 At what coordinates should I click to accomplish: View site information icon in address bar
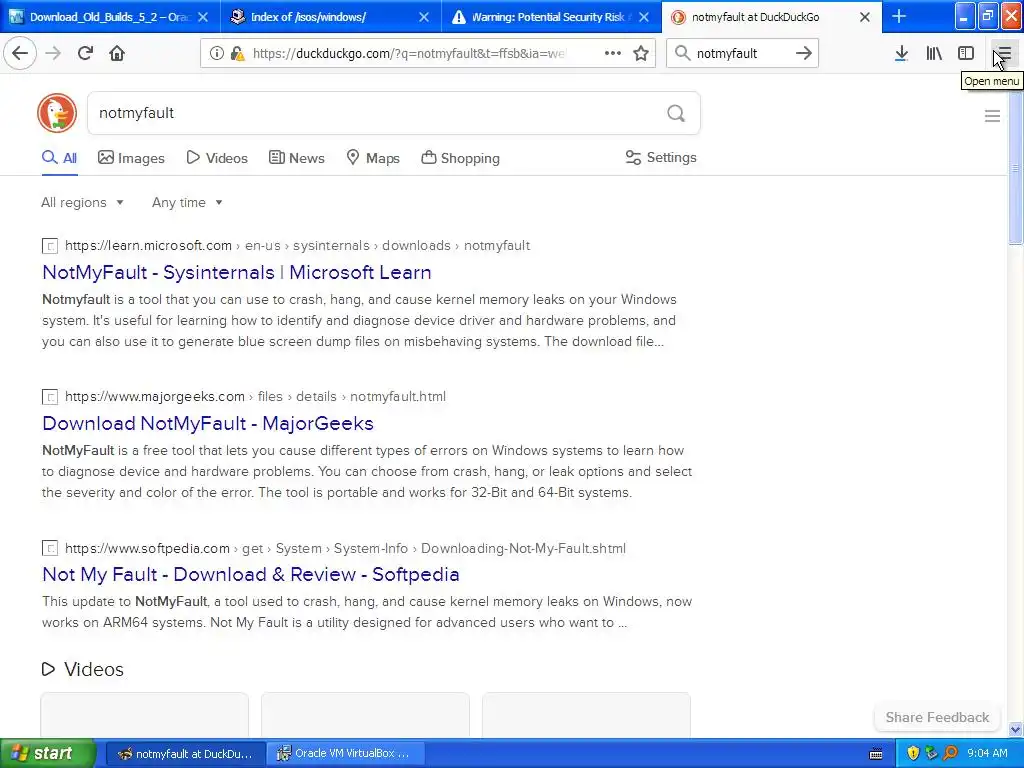coord(216,54)
